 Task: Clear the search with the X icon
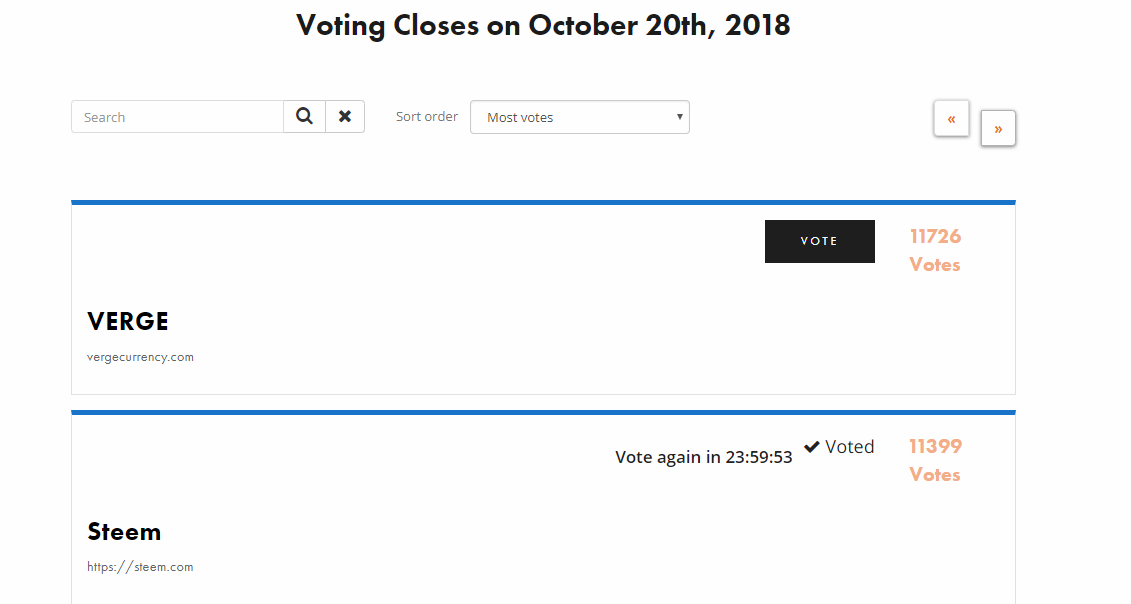pos(345,116)
